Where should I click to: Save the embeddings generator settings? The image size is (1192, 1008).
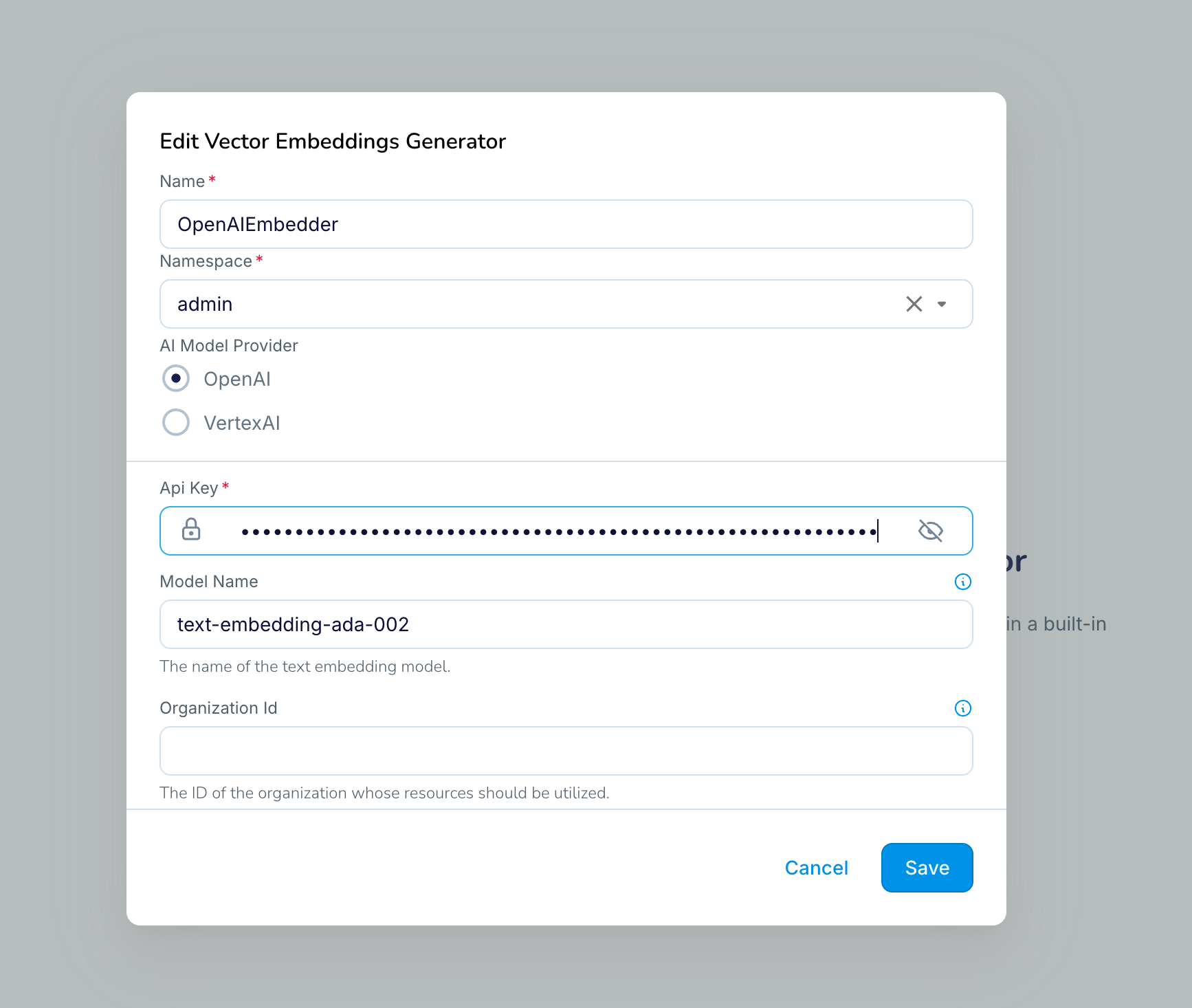coord(926,868)
